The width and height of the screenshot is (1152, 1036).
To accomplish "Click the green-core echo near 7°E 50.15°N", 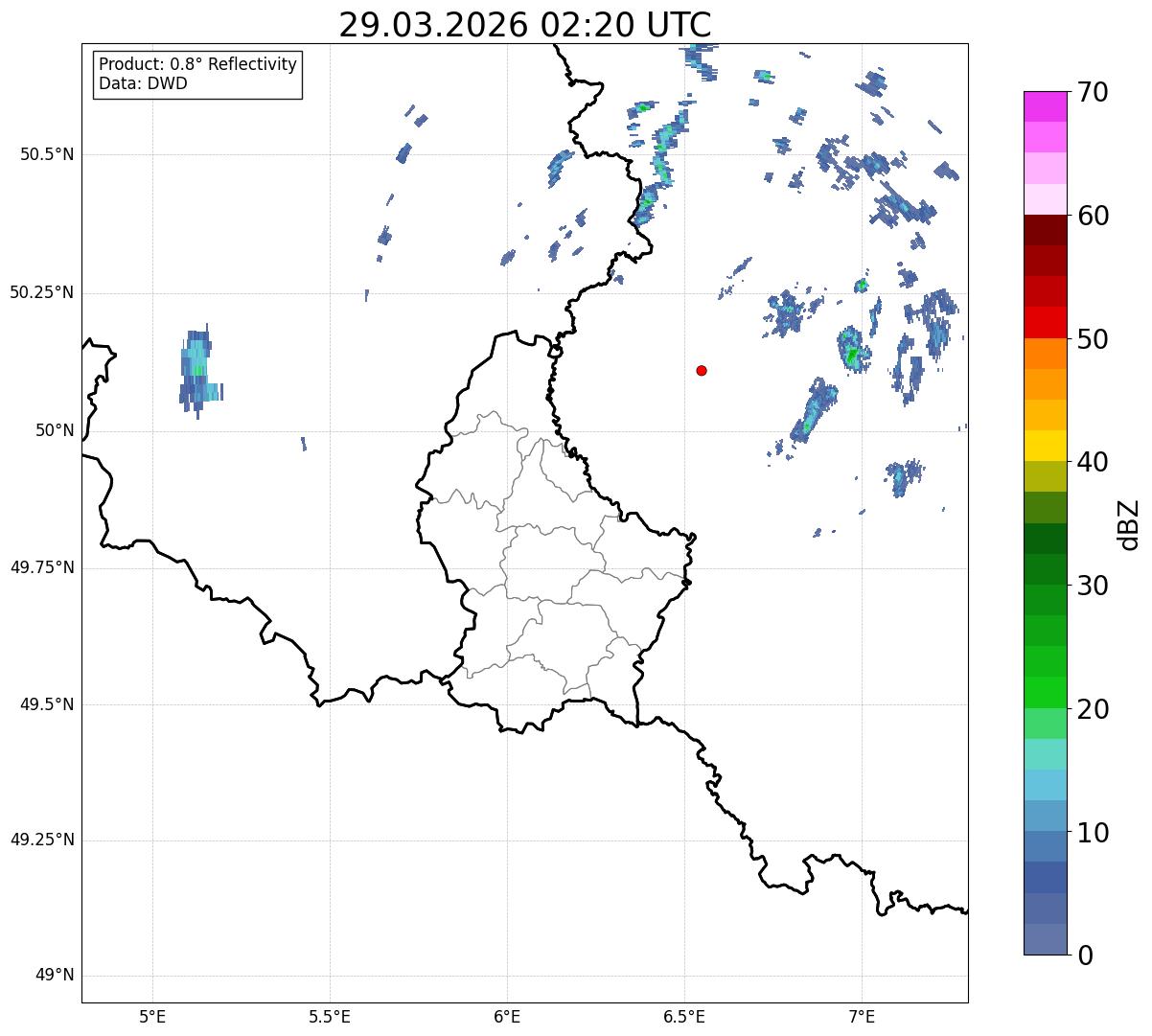I will 852,349.
